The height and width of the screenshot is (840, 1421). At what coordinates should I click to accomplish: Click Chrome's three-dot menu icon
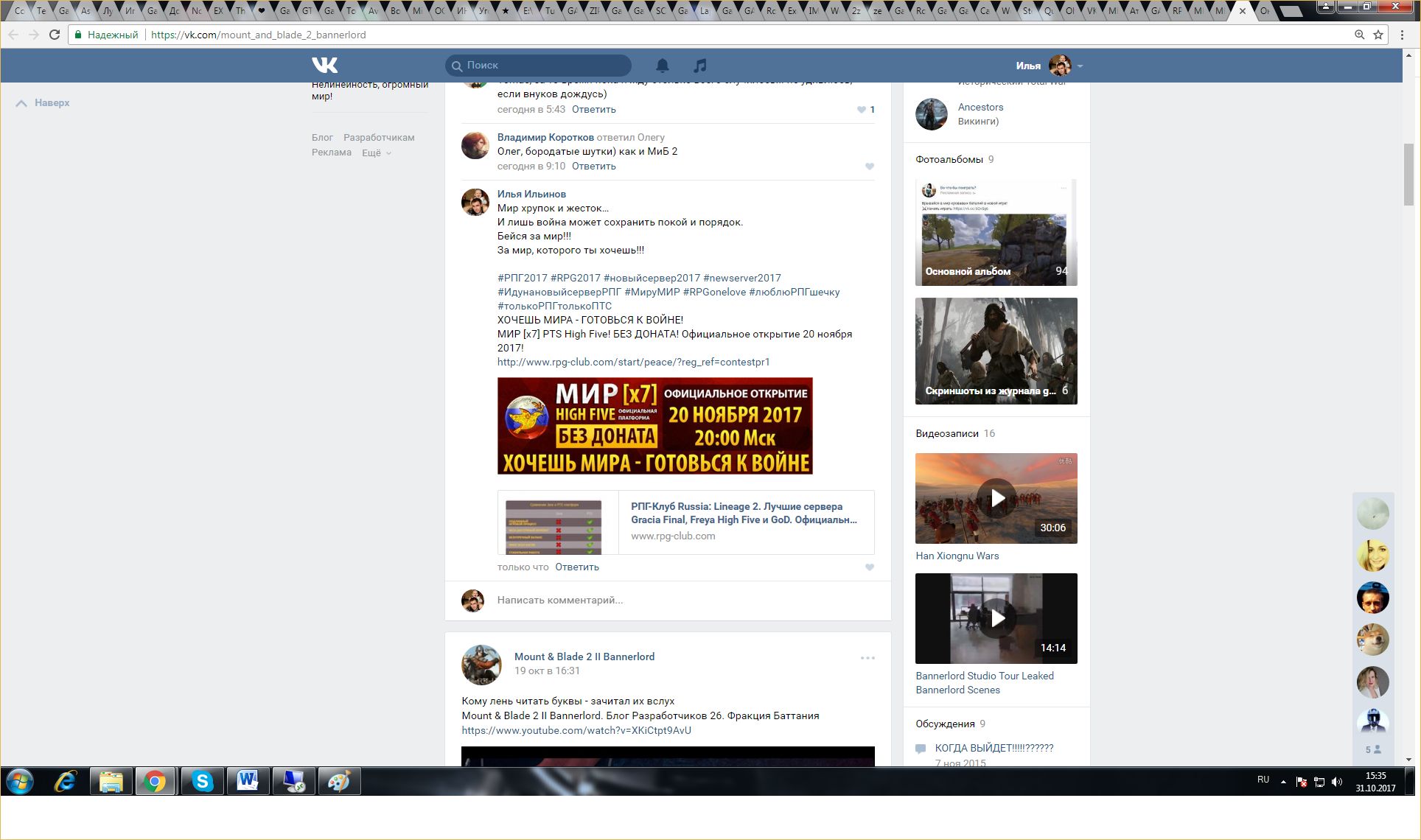[1402, 35]
